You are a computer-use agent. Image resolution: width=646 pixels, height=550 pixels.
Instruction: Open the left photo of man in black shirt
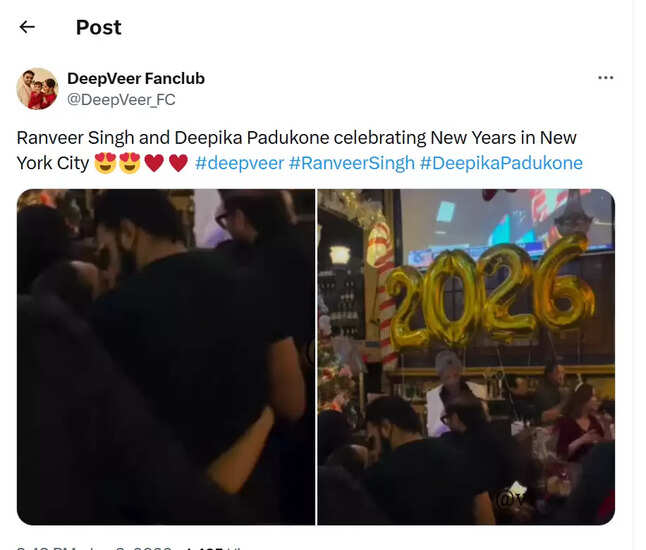pyautogui.click(x=166, y=357)
